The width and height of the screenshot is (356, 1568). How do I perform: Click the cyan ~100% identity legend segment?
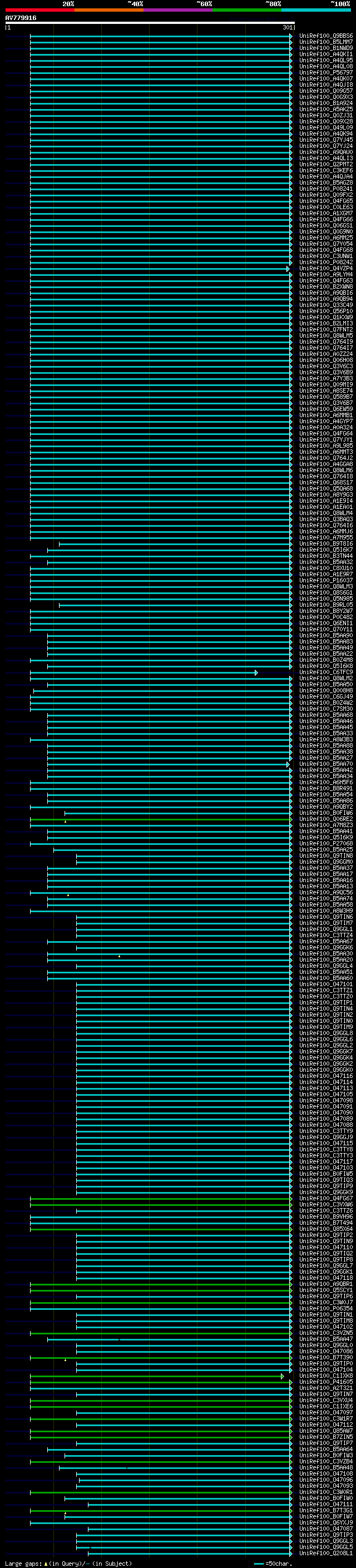click(316, 10)
